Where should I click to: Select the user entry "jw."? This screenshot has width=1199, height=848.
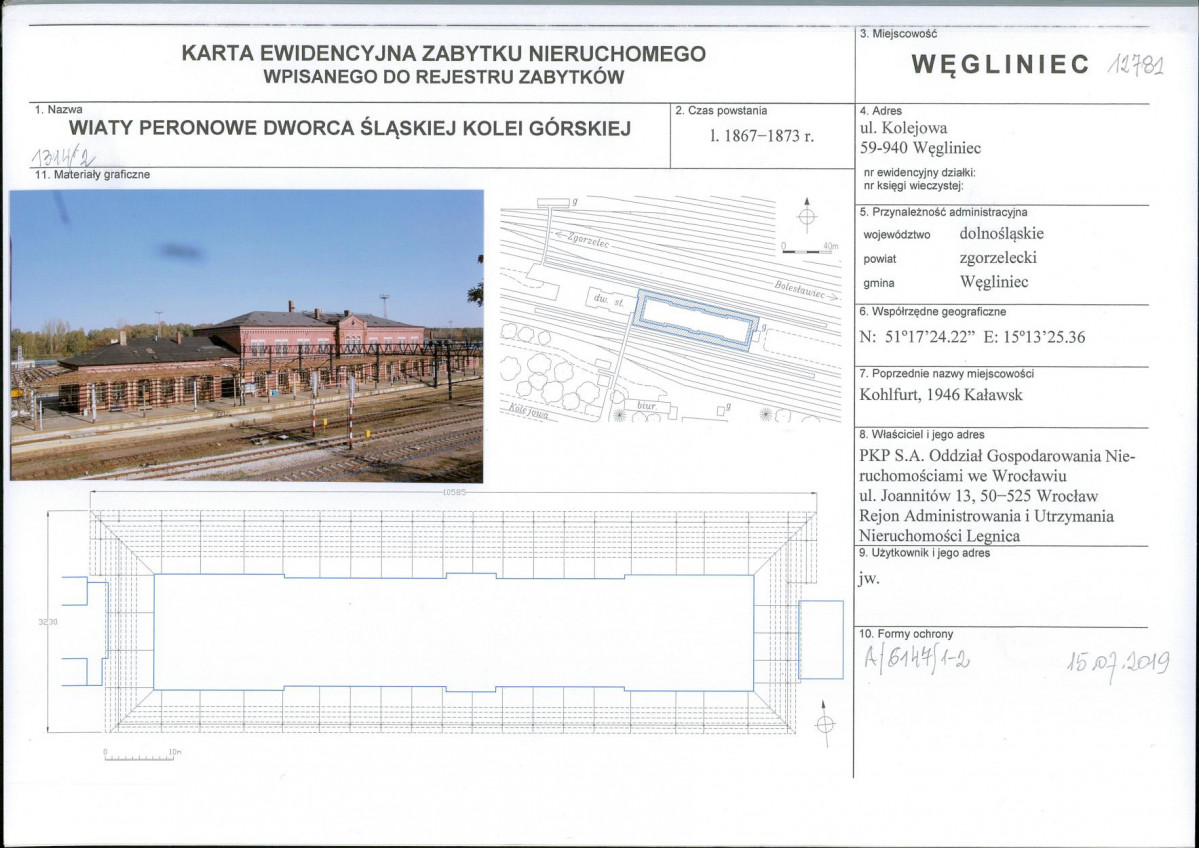[869, 579]
